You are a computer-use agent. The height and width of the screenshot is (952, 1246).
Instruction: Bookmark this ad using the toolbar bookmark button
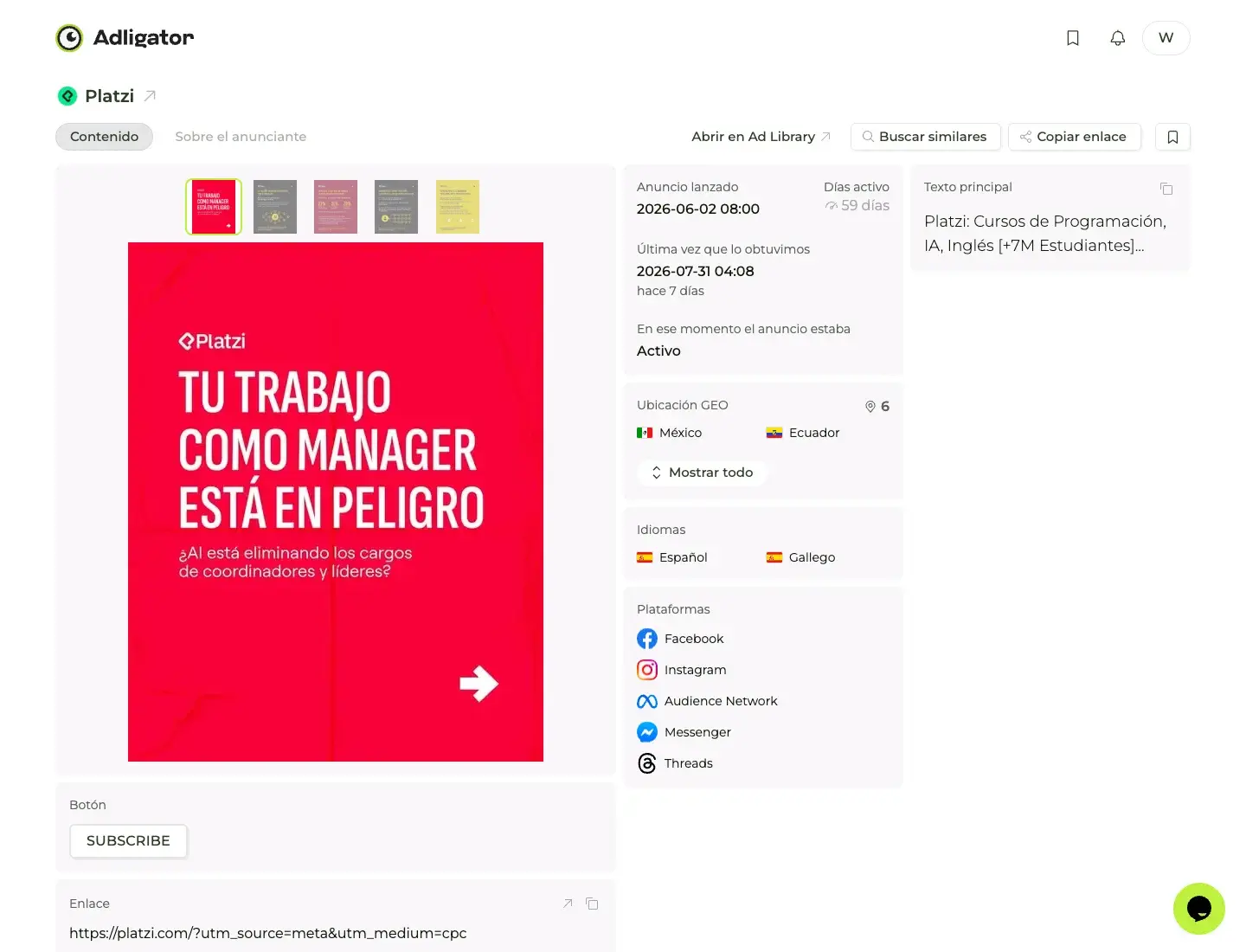(1173, 137)
